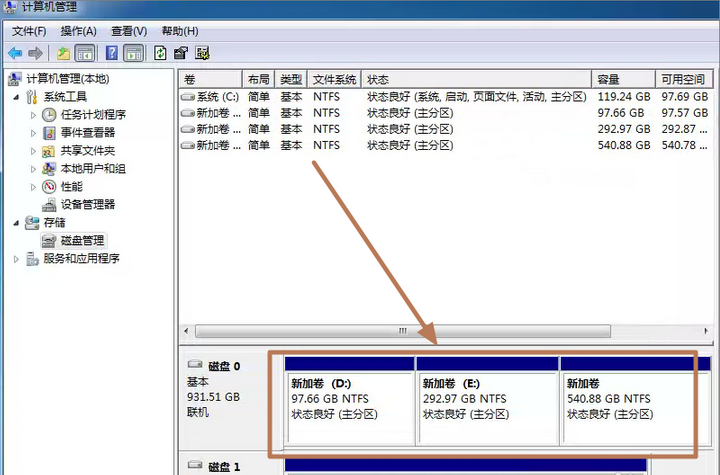Open the 文件(F) menu
This screenshot has height=475, width=720.
(29, 31)
